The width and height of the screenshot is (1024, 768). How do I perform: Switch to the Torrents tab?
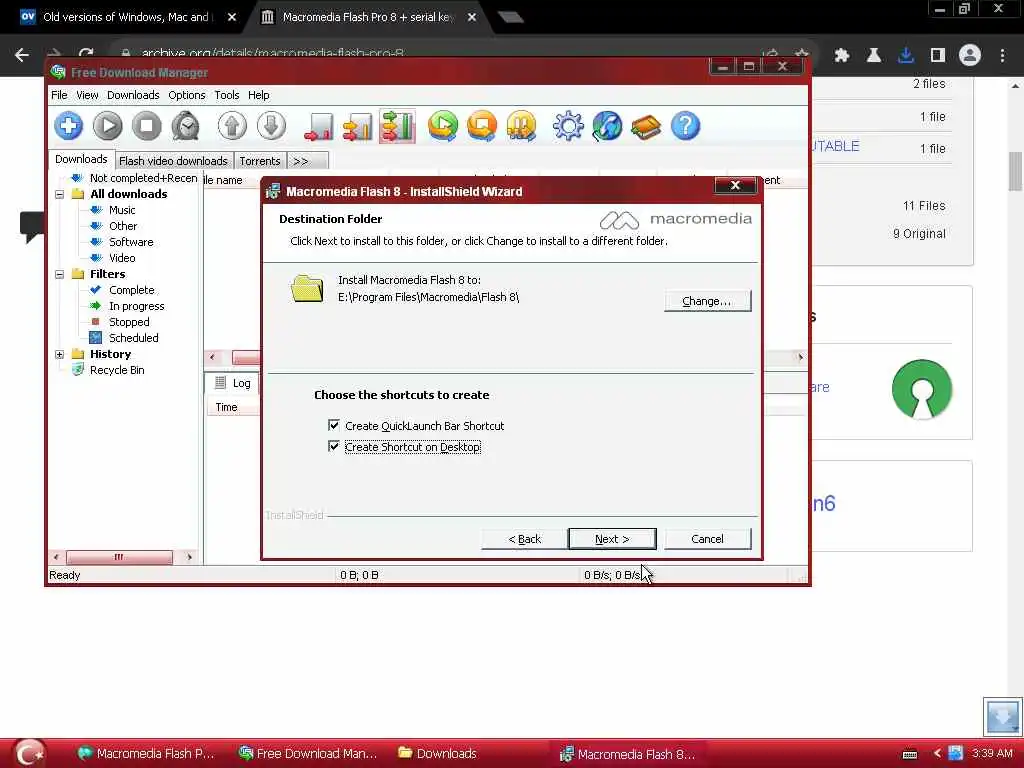(x=259, y=161)
